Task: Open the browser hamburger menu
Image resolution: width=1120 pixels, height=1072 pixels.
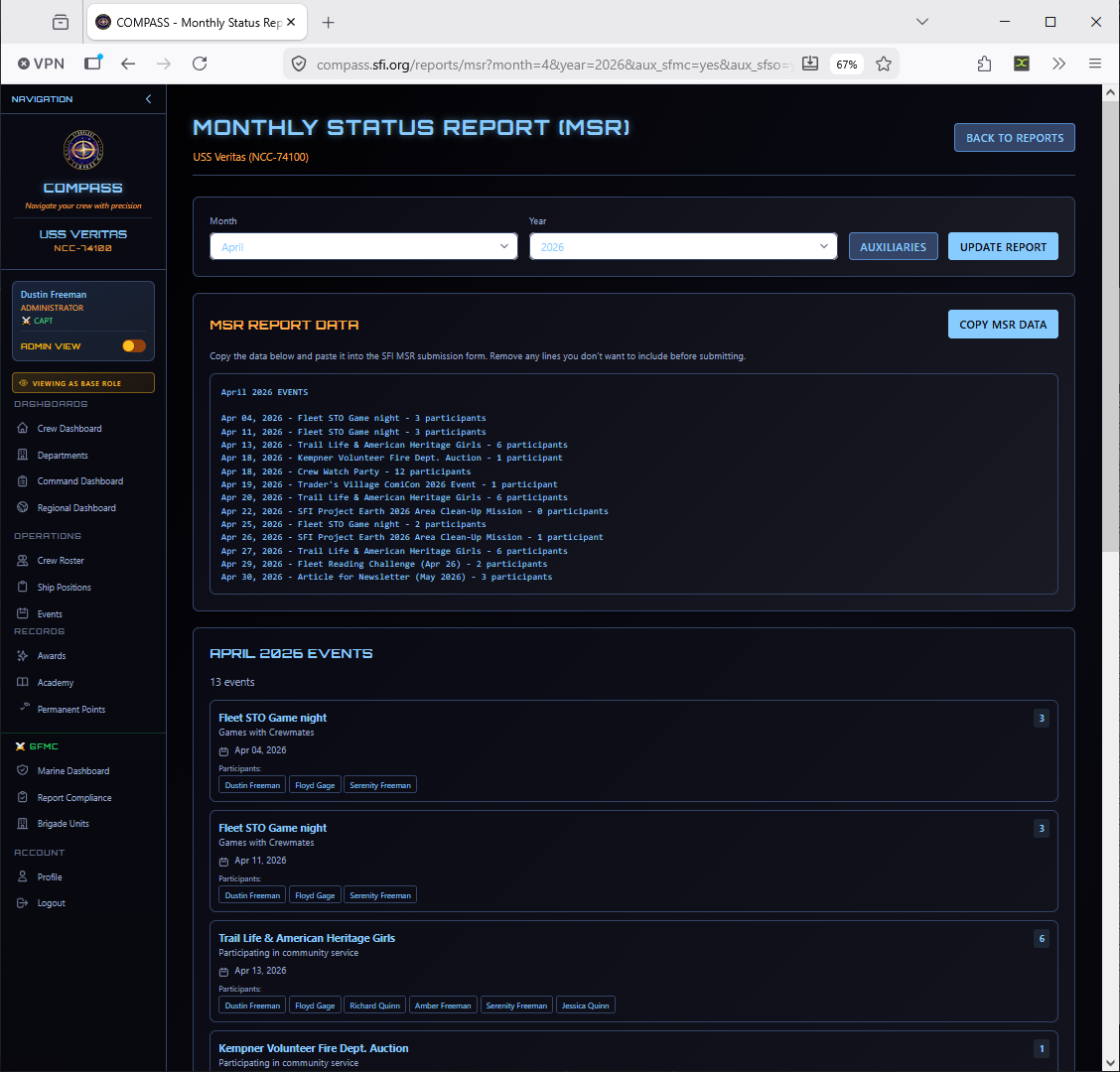Action: [x=1094, y=64]
